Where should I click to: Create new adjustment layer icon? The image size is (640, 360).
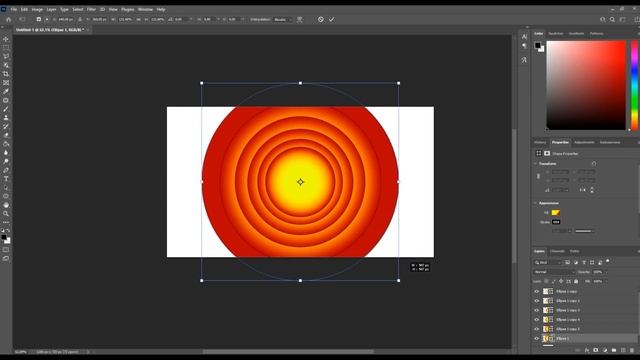(605, 350)
